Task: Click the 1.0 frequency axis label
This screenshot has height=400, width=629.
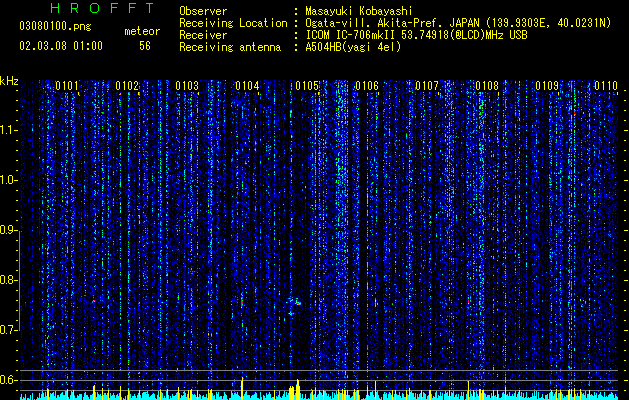Action: click(8, 180)
